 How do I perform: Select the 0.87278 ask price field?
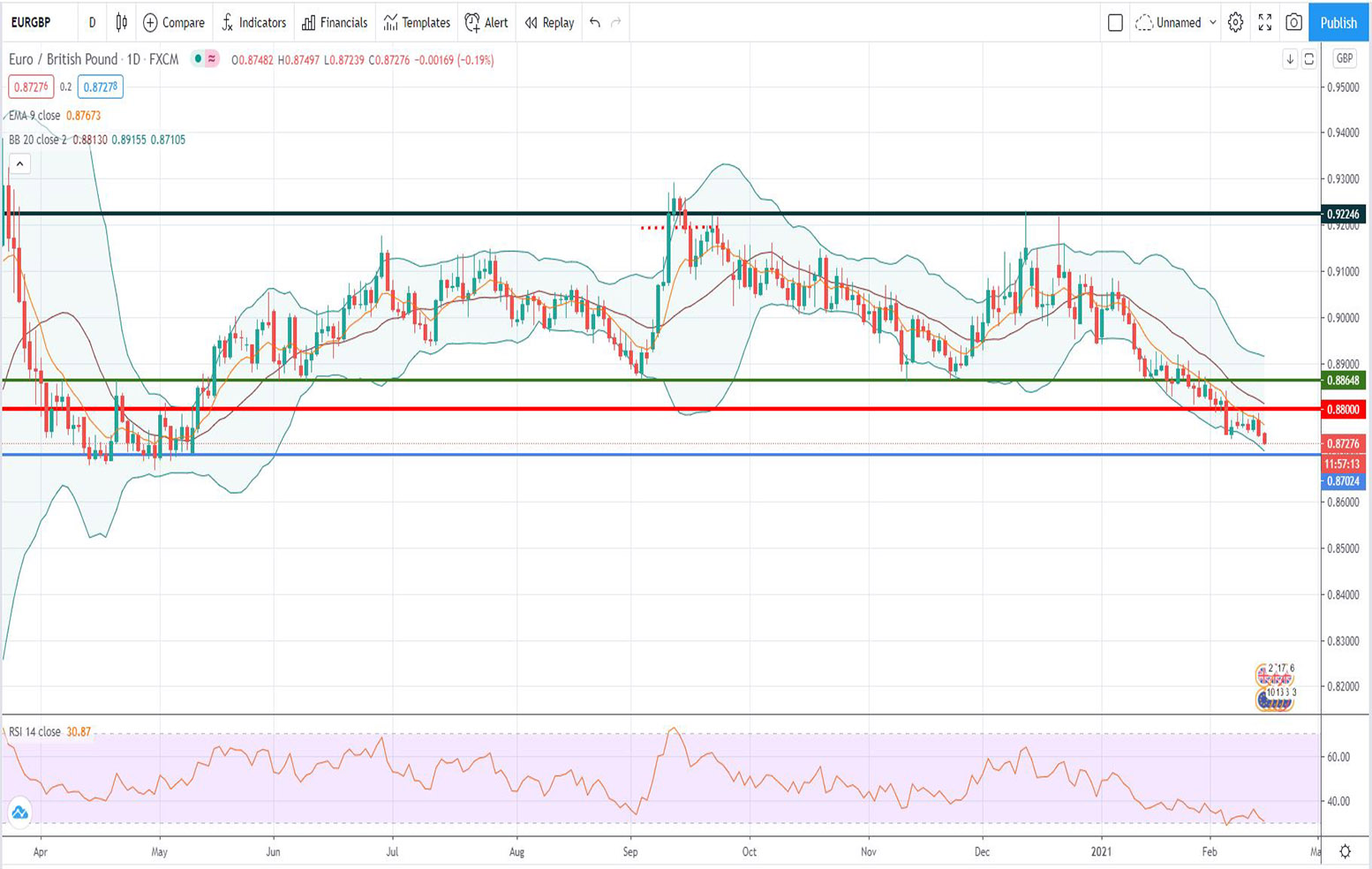[x=99, y=87]
